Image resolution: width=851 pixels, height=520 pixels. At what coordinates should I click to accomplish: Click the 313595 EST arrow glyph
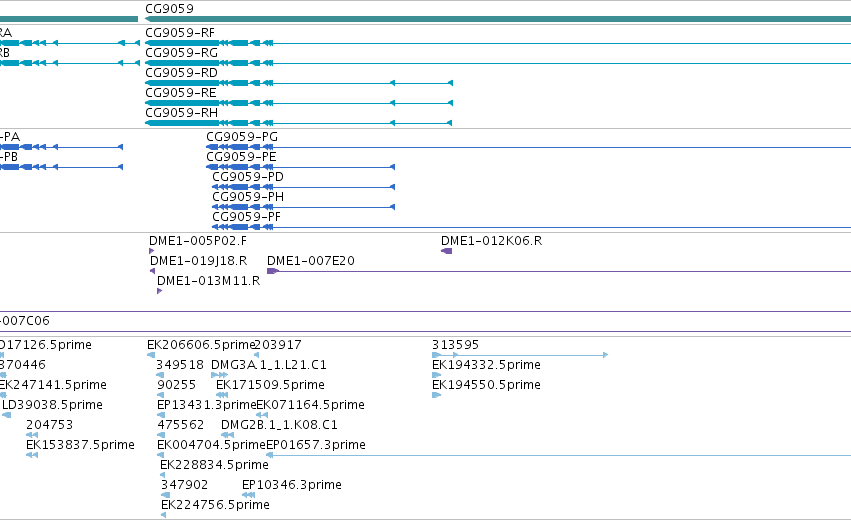[x=520, y=355]
